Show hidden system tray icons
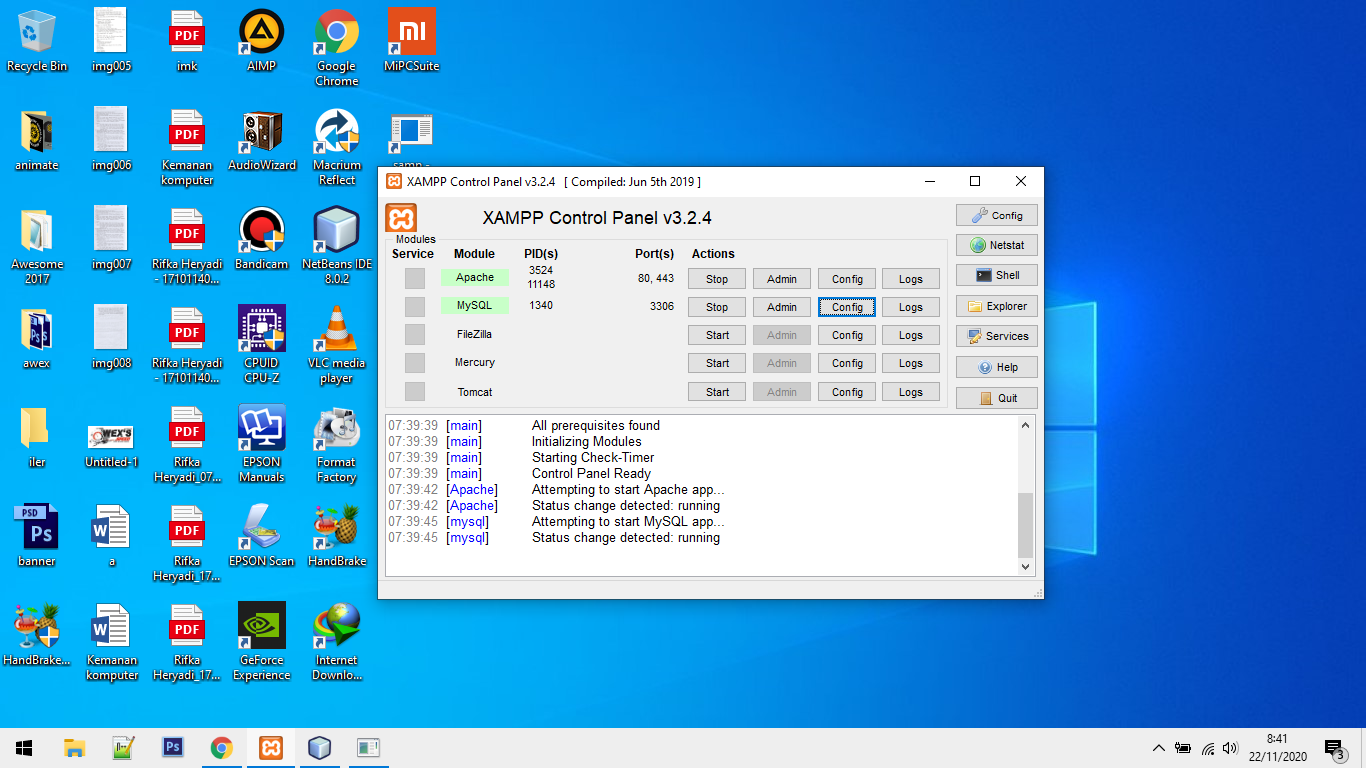This screenshot has width=1366, height=768. point(1158,748)
